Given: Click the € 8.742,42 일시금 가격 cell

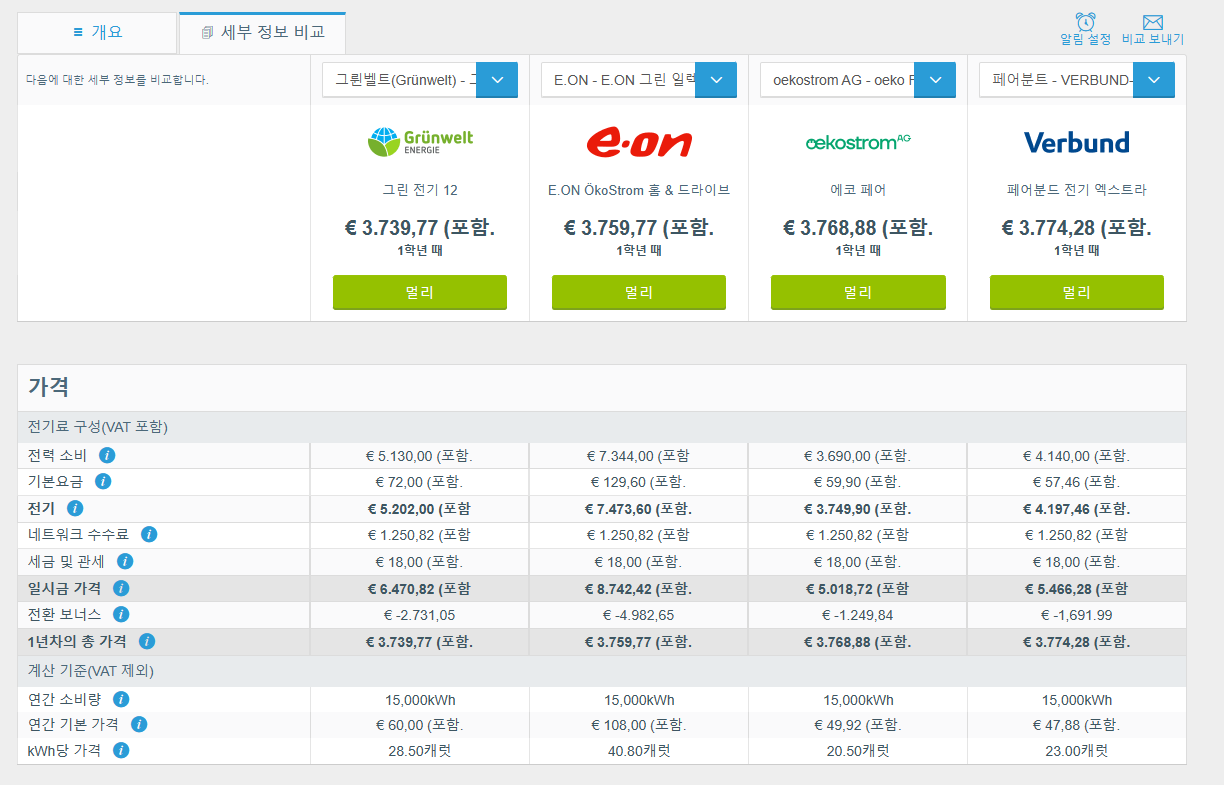Looking at the screenshot, I should click(639, 588).
